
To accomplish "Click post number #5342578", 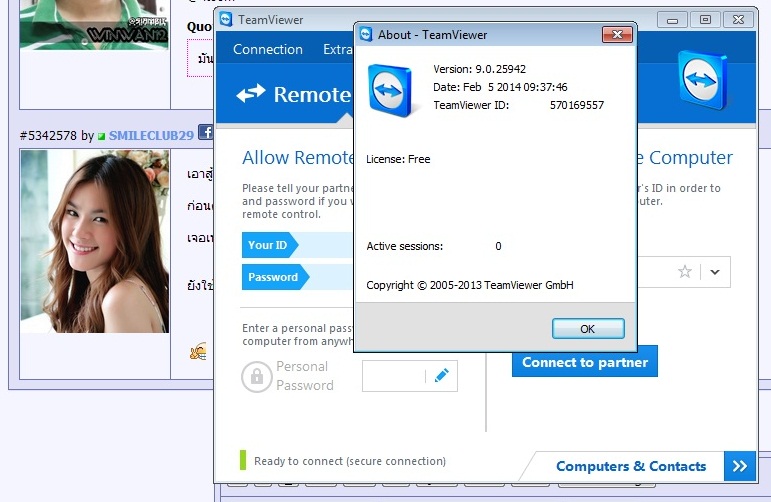I will [48, 136].
